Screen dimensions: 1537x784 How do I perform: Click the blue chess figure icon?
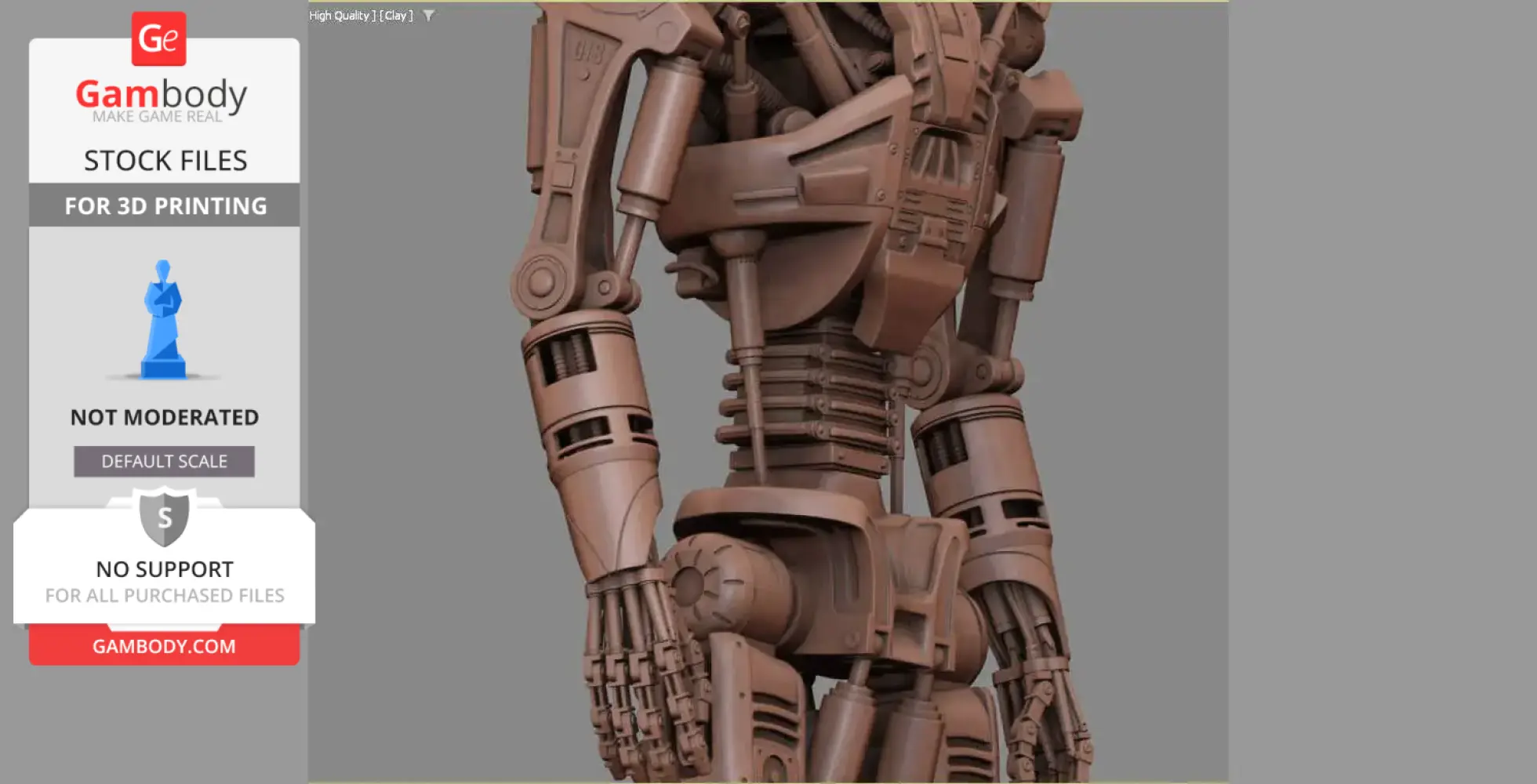(x=163, y=319)
